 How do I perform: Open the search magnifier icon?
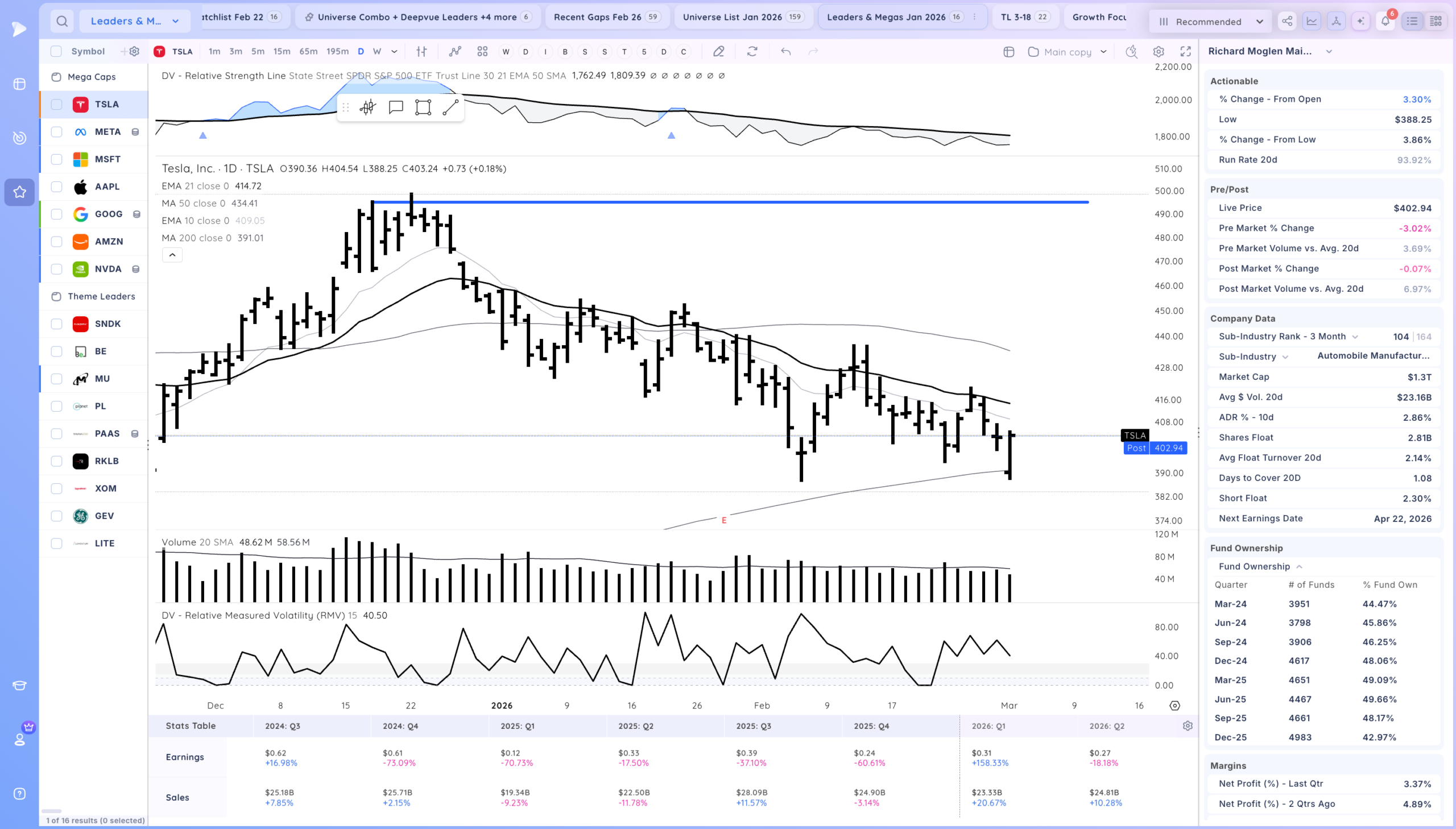point(62,21)
